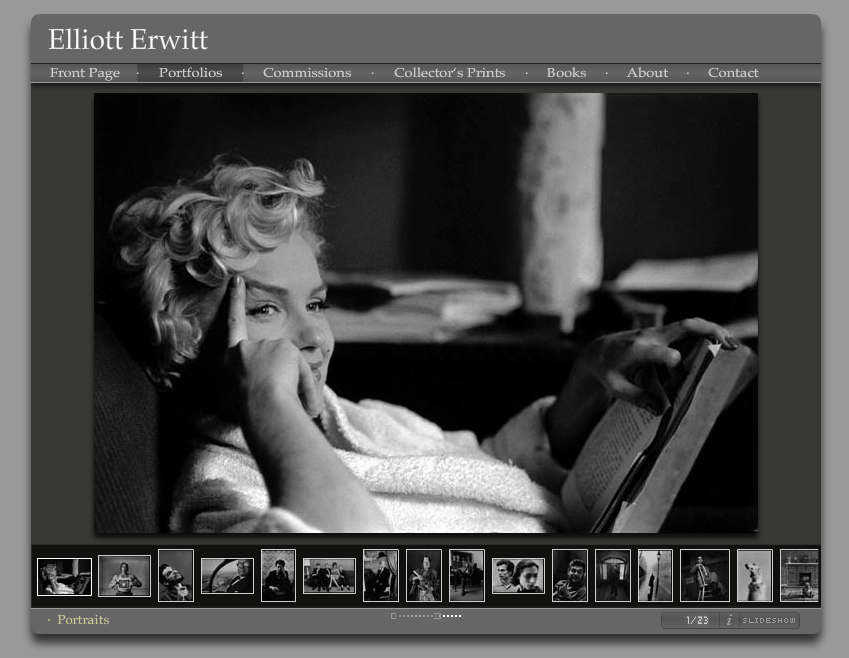
Task: Open the Portfolios menu
Action: coord(190,73)
